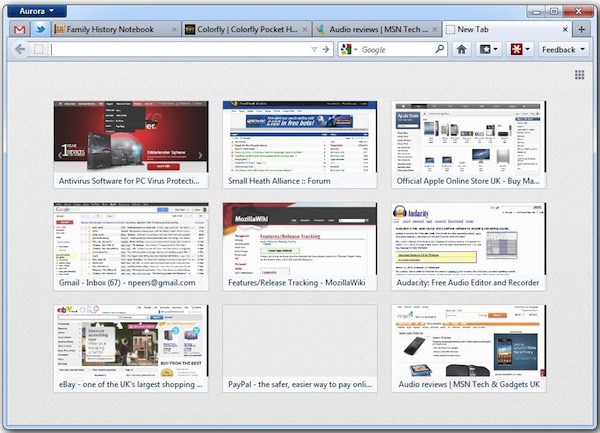600x433 pixels.
Task: Minimize the Aurora window
Action: tap(536, 11)
